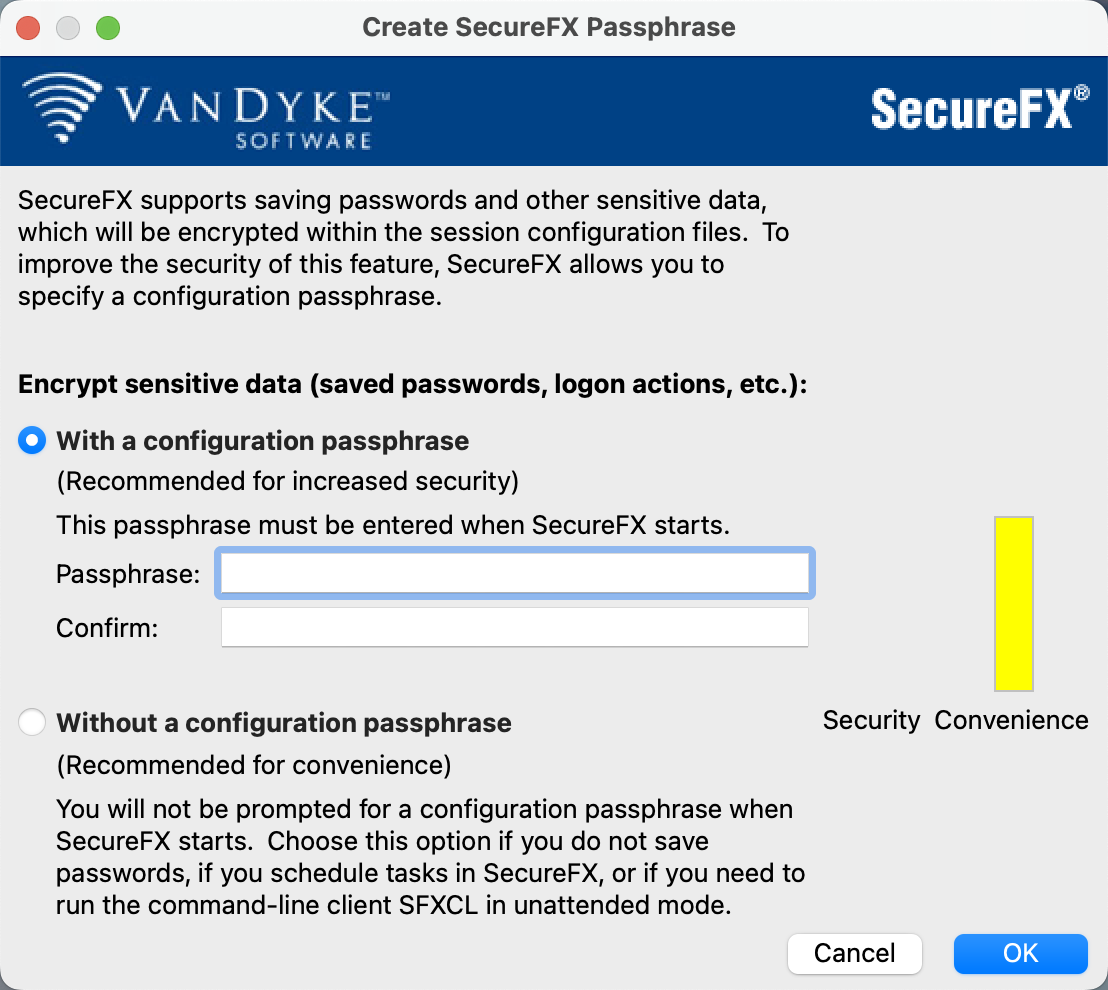This screenshot has width=1108, height=990.
Task: Click the SecureFX logo in banner
Action: click(979, 109)
